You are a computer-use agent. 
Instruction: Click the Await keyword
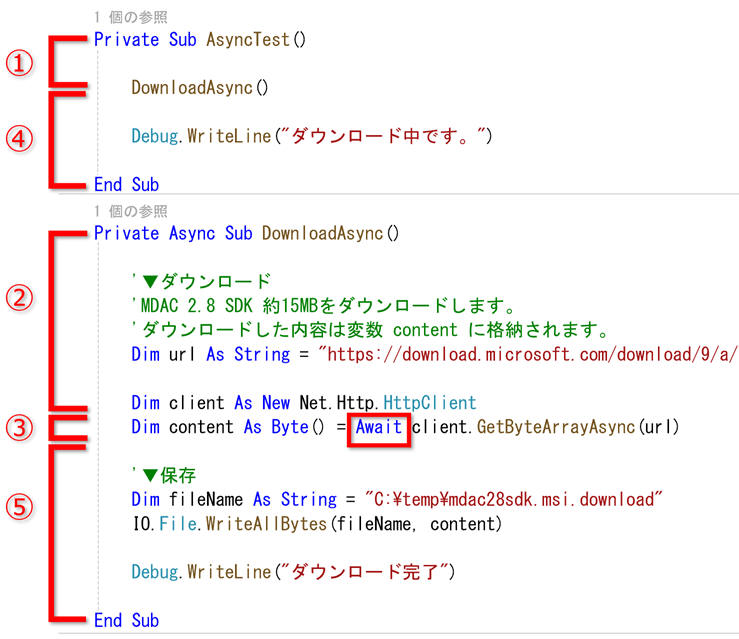pyautogui.click(x=379, y=427)
